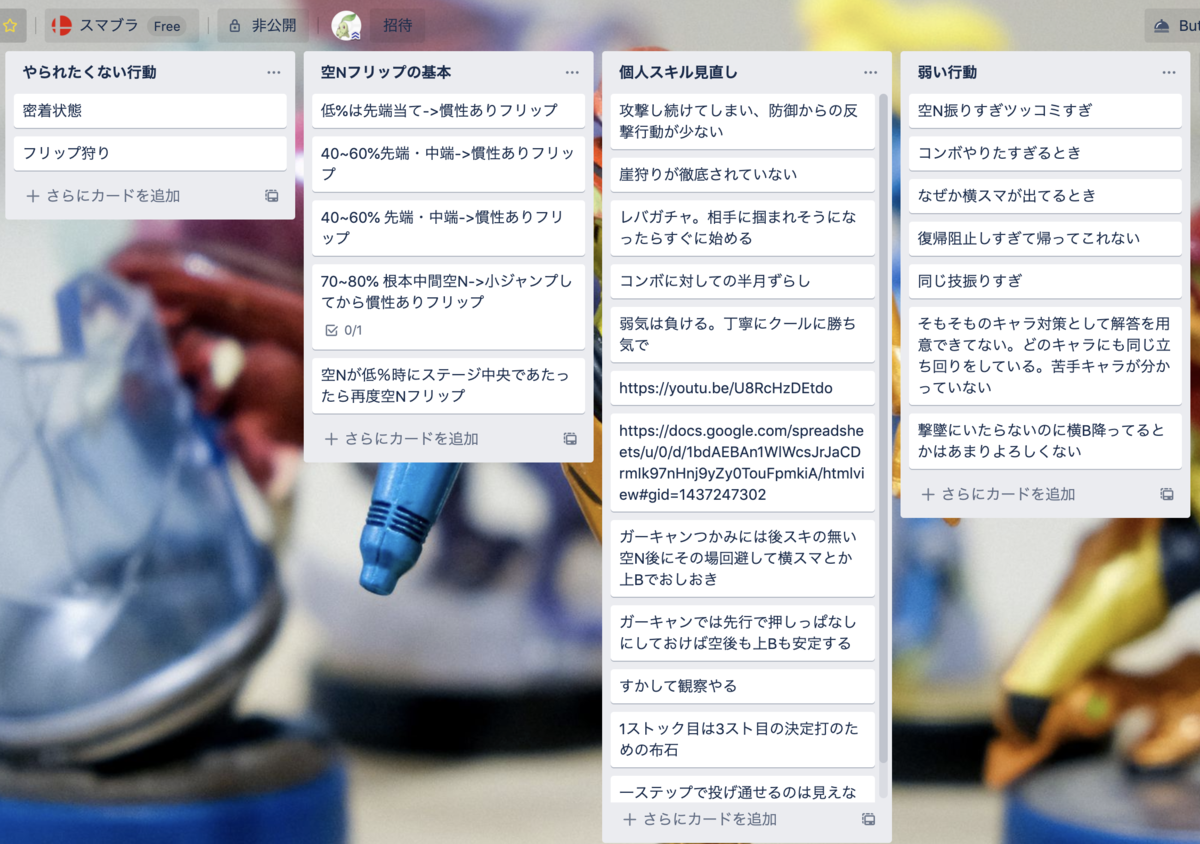1200x844 pixels.
Task: Click the 招待 invite button
Action: point(398,25)
